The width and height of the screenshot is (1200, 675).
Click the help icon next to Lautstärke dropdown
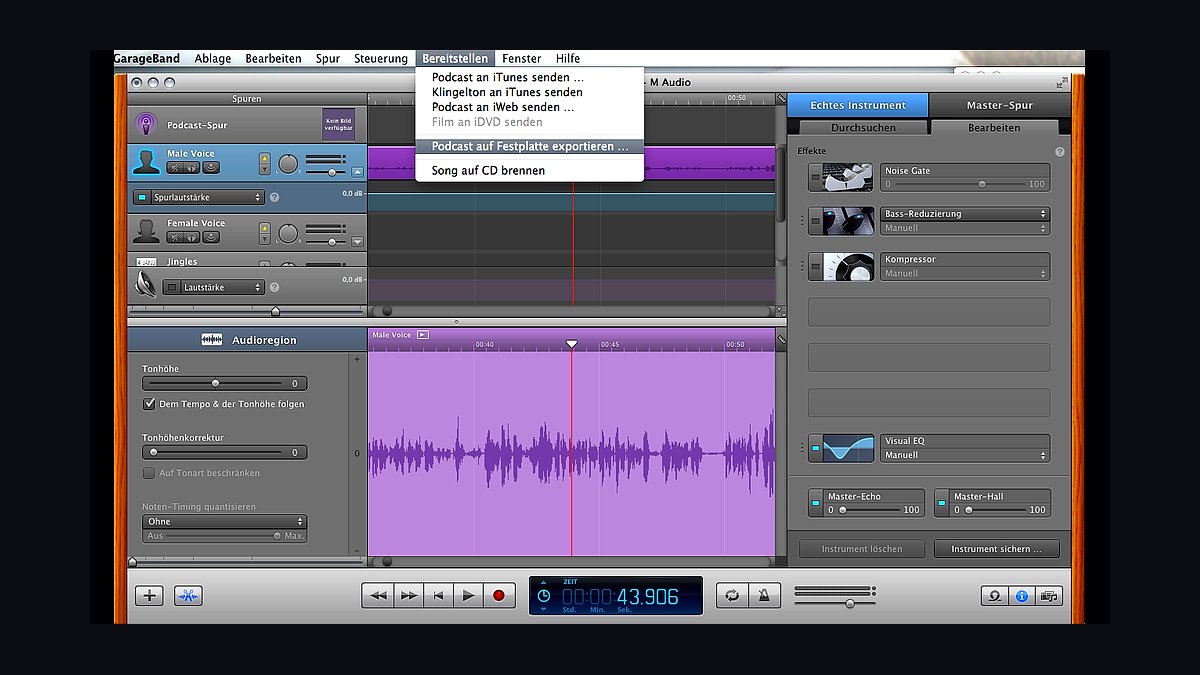[274, 287]
